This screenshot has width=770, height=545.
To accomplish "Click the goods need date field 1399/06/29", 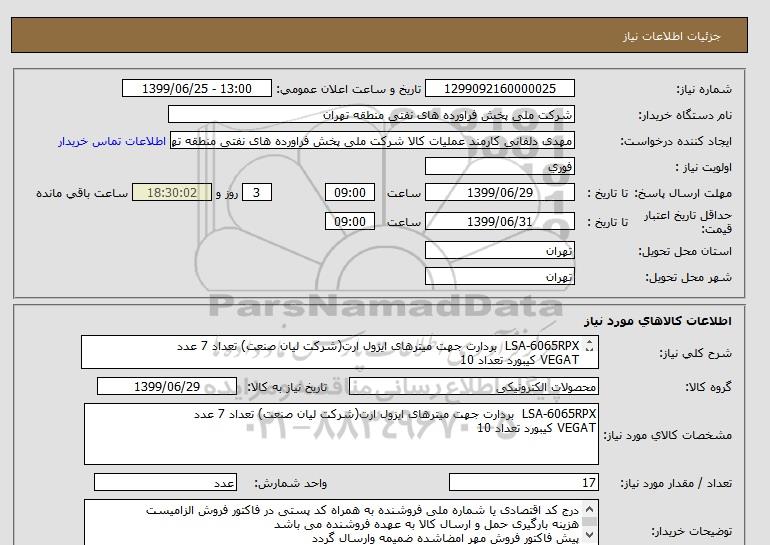I will [167, 386].
